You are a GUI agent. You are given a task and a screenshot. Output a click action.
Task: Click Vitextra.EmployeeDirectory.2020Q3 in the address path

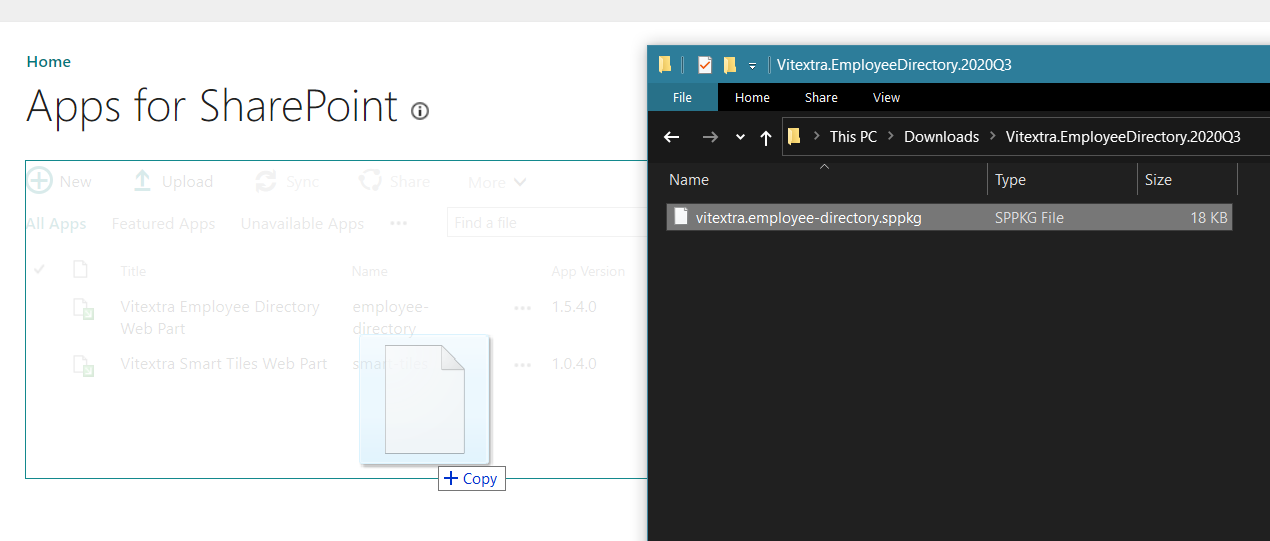coord(1123,137)
